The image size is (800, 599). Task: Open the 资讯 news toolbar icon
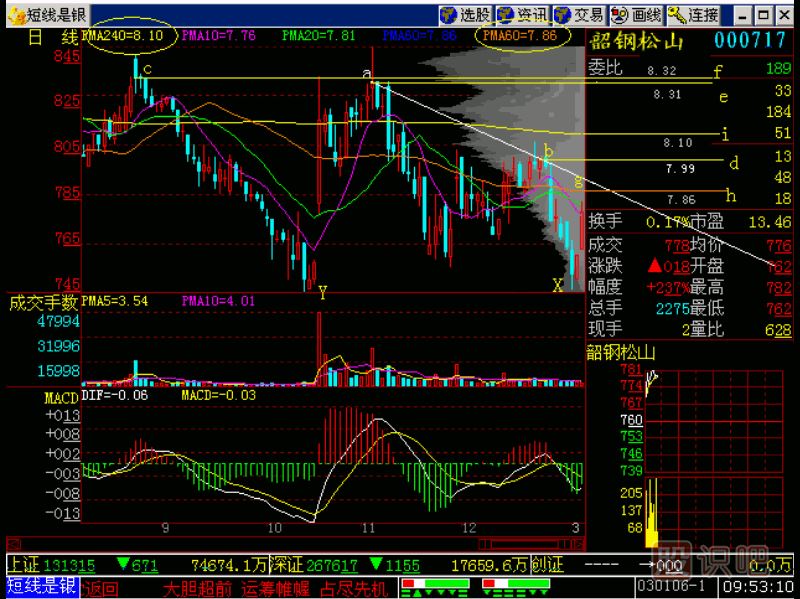(x=523, y=14)
